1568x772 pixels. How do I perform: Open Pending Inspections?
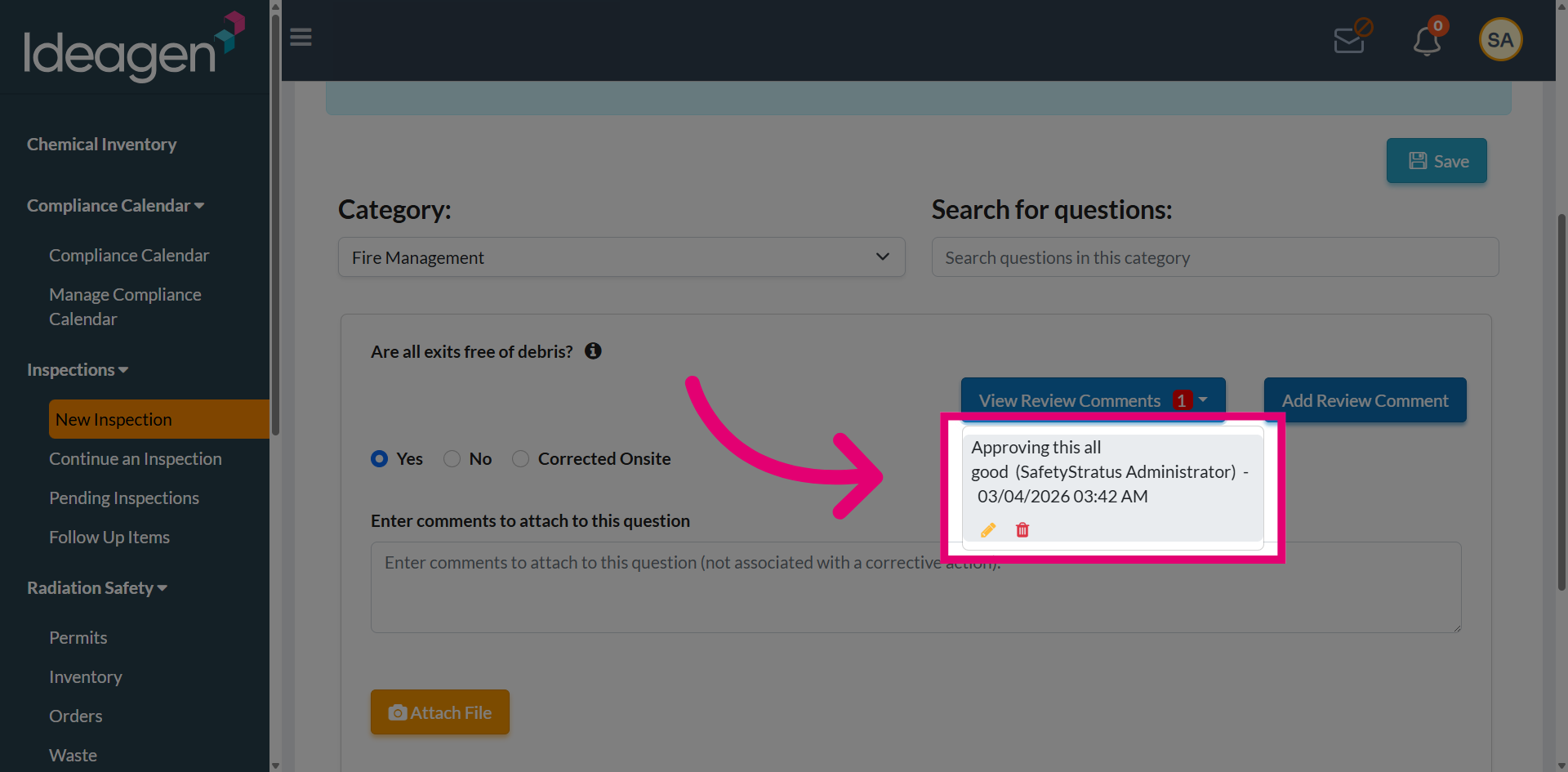point(124,498)
